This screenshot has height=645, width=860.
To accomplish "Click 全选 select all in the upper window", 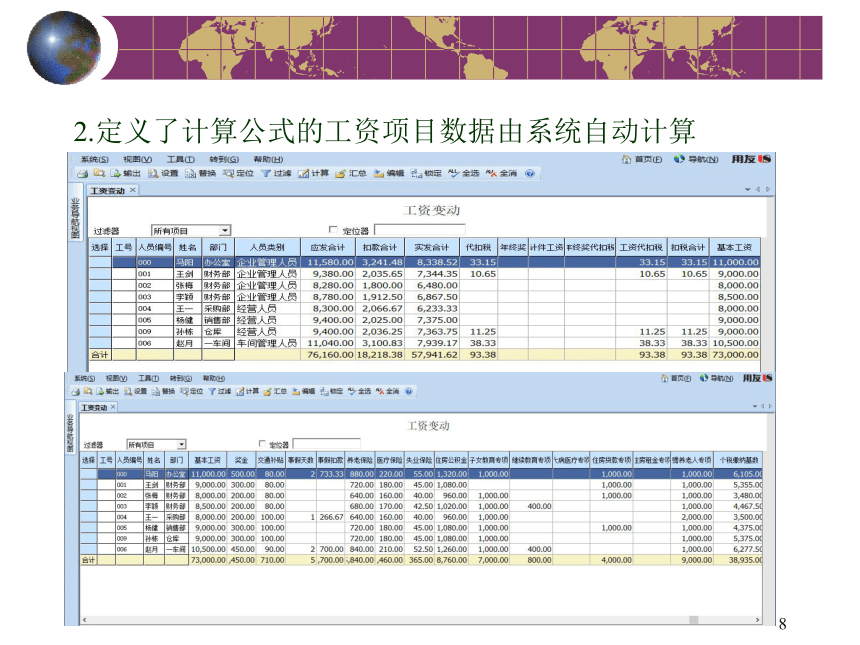I will (464, 173).
